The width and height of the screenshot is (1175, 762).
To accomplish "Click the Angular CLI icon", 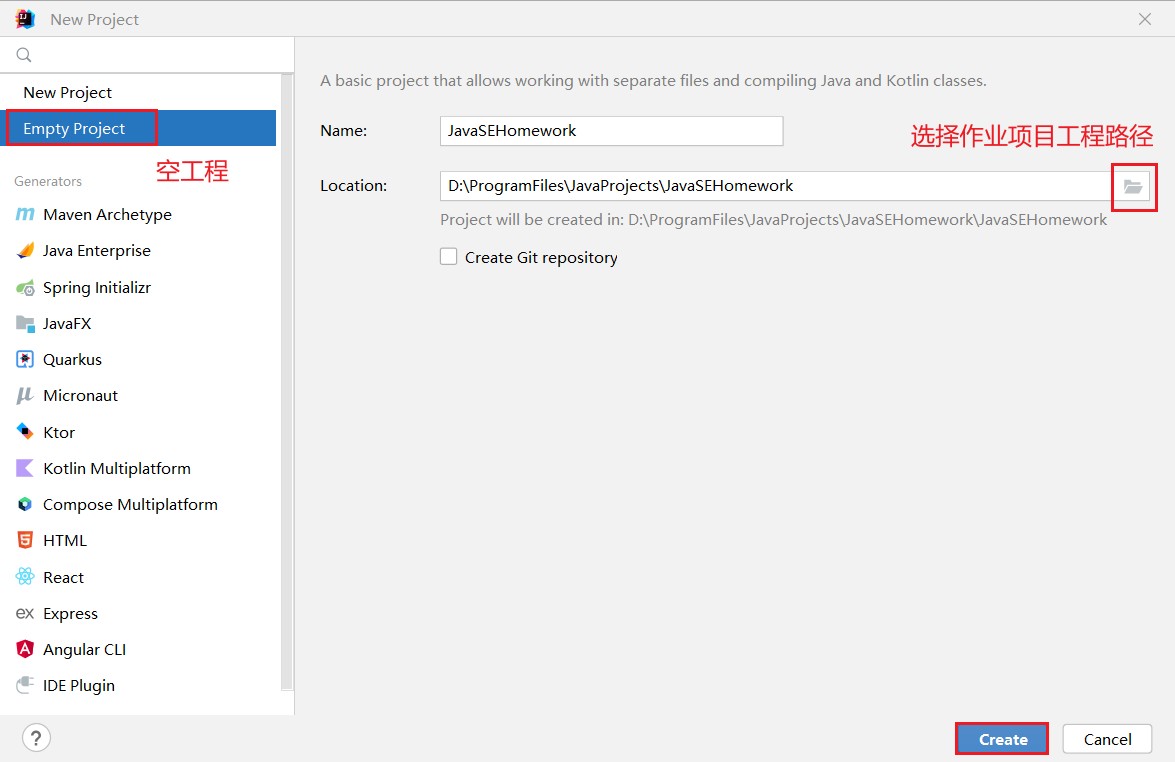I will pyautogui.click(x=25, y=649).
